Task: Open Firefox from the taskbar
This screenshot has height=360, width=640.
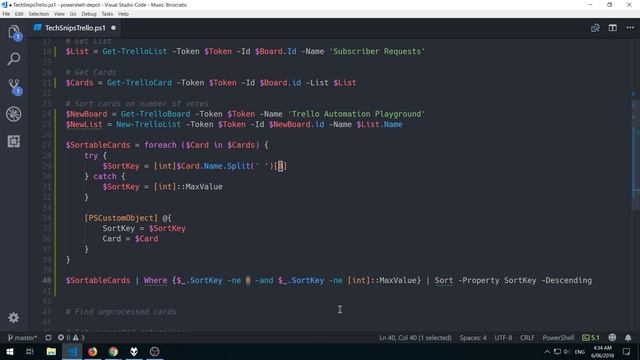Action: coord(93,351)
